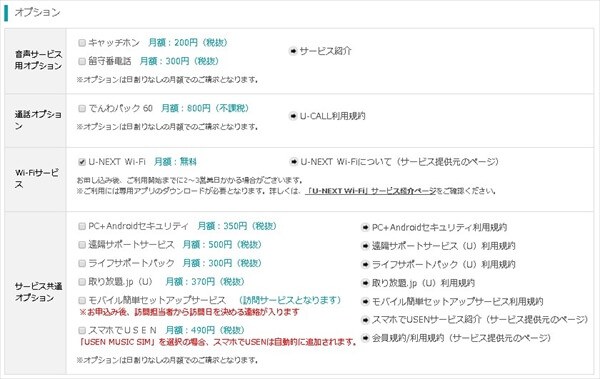Click the red「USEN MUSIC SIM」note text
Viewport: 600px width, 379px height.
click(217, 342)
